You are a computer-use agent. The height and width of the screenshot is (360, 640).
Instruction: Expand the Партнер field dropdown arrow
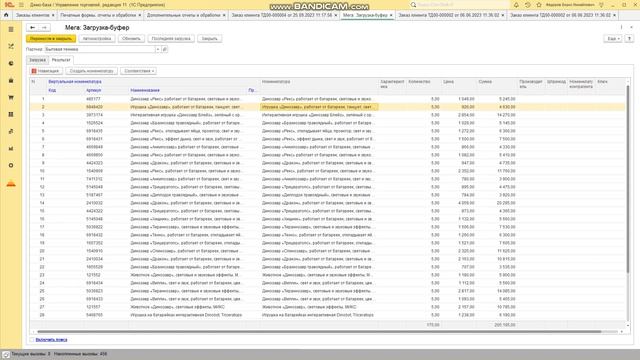click(158, 49)
